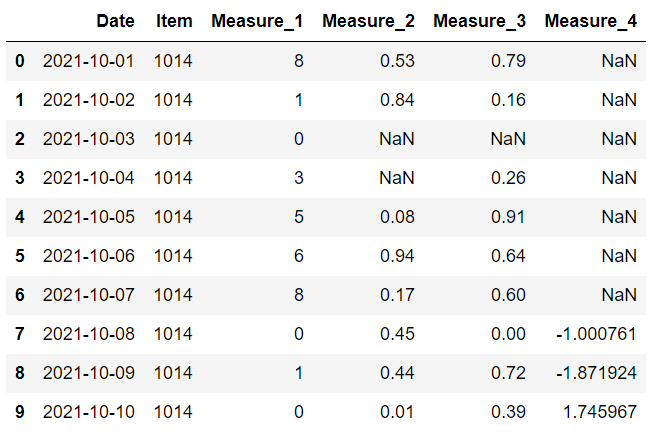
Task: Click the 0.53 value in Measure_2
Action: pos(398,61)
